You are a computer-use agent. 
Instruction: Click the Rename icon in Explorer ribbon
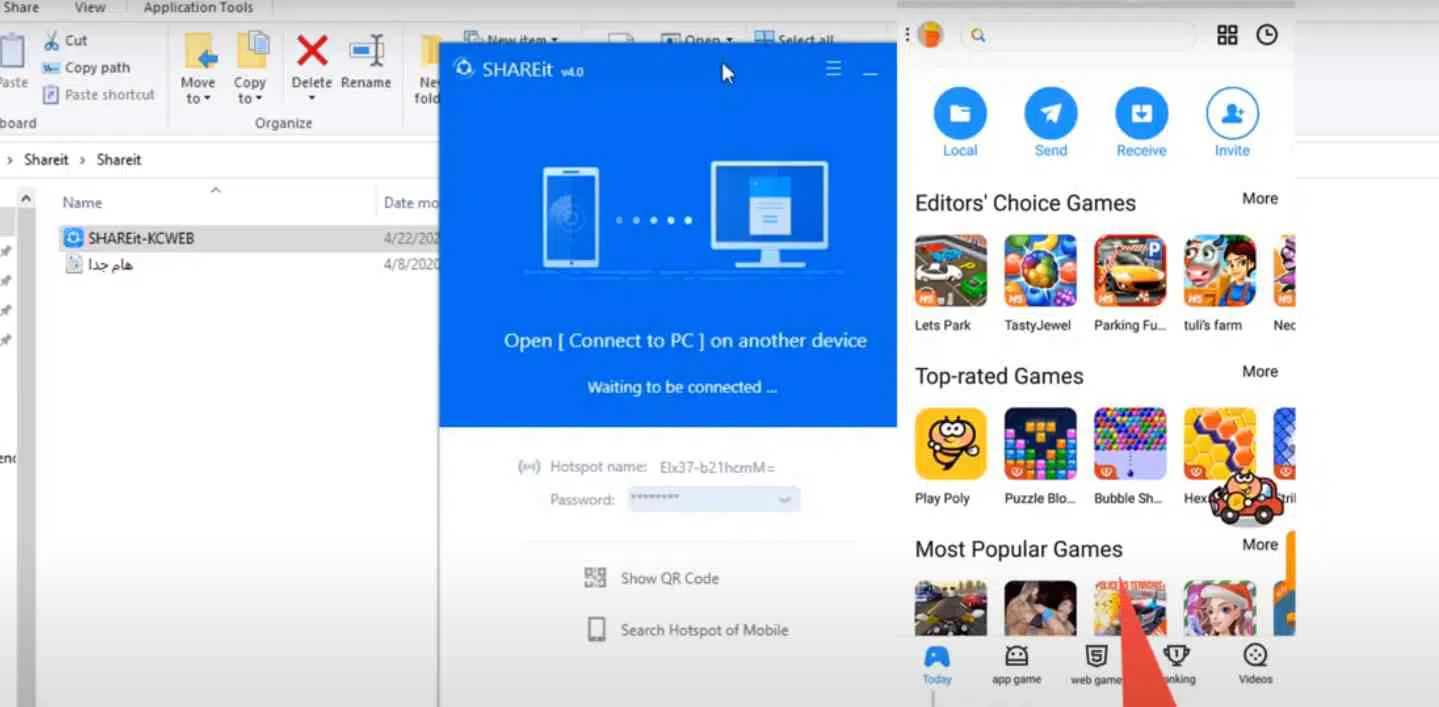pos(366,50)
